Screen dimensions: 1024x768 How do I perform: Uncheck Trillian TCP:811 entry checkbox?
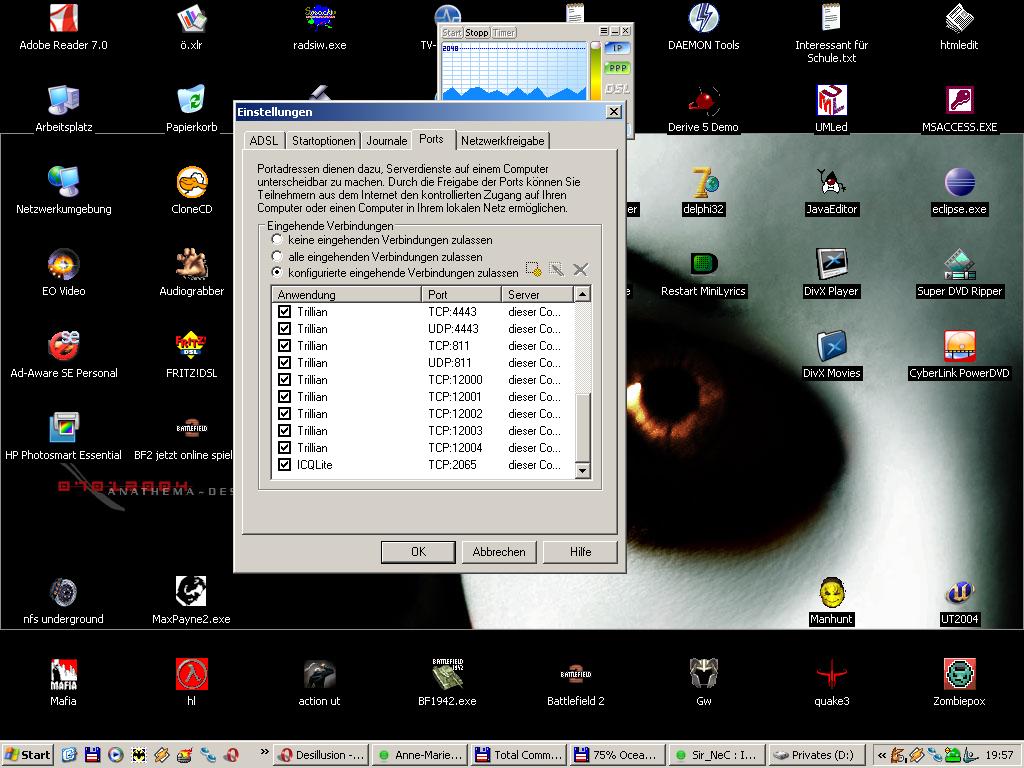pyautogui.click(x=284, y=345)
